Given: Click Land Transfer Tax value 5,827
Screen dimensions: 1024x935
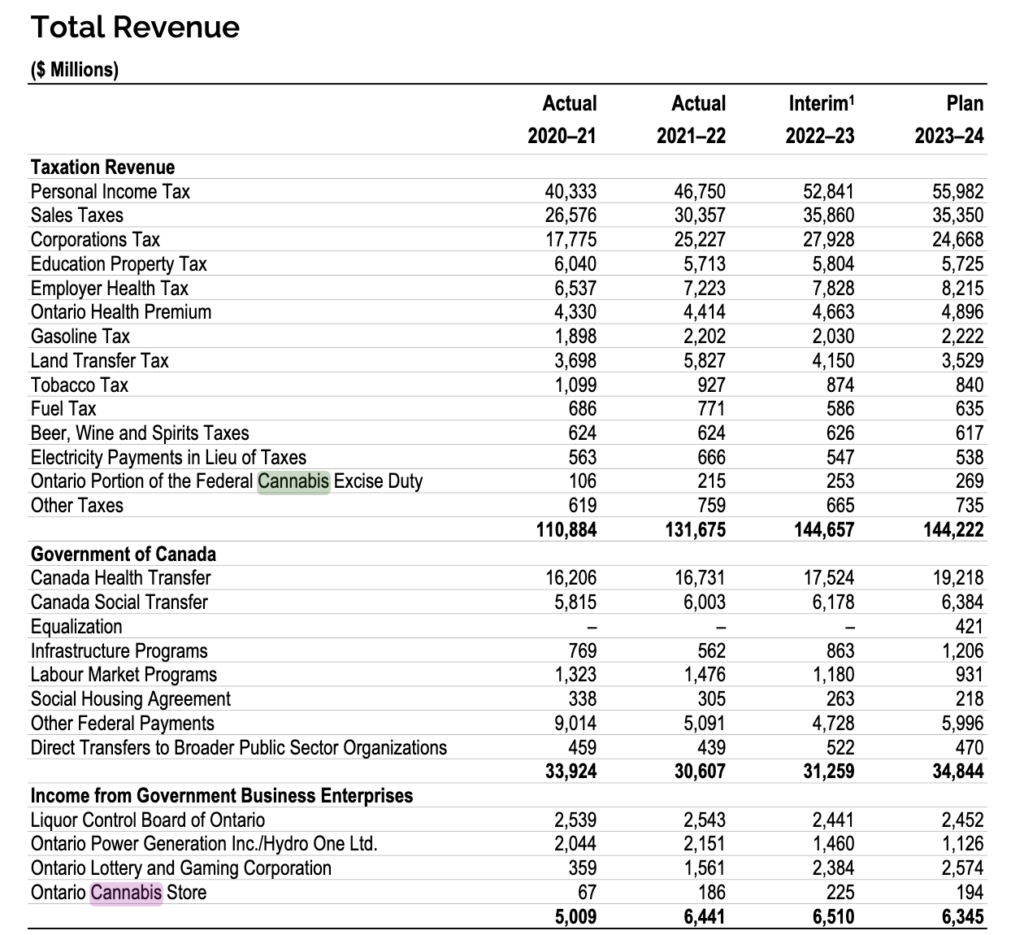Looking at the screenshot, I should click(x=704, y=360).
